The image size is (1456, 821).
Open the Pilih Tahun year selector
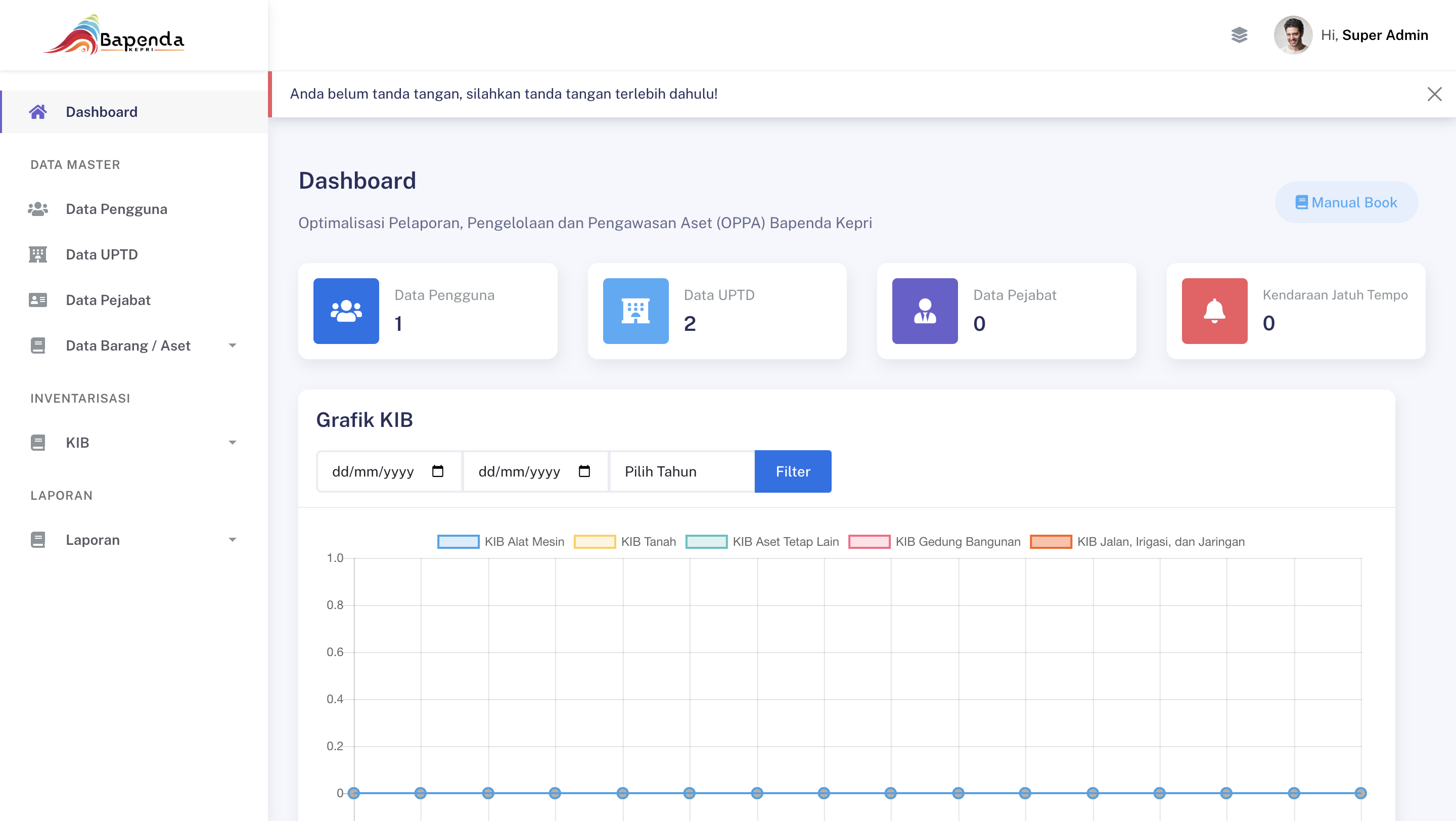click(x=681, y=471)
